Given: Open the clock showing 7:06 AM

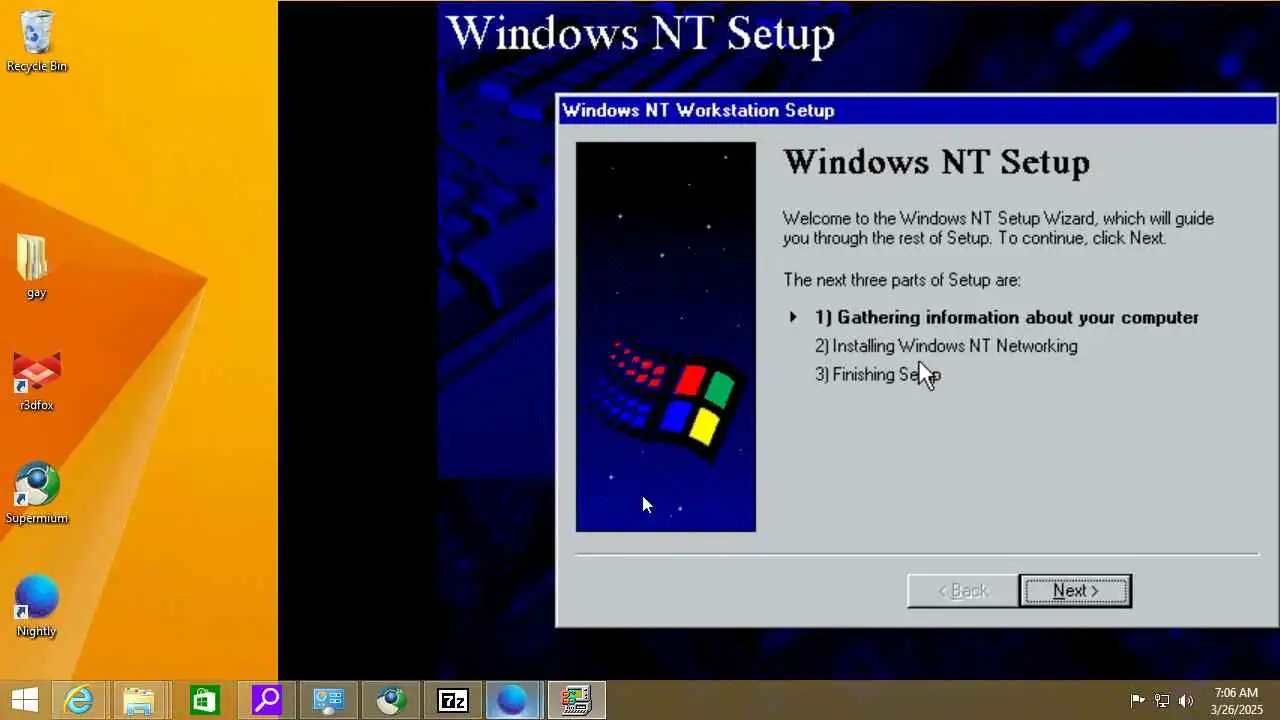Looking at the screenshot, I should [1236, 701].
